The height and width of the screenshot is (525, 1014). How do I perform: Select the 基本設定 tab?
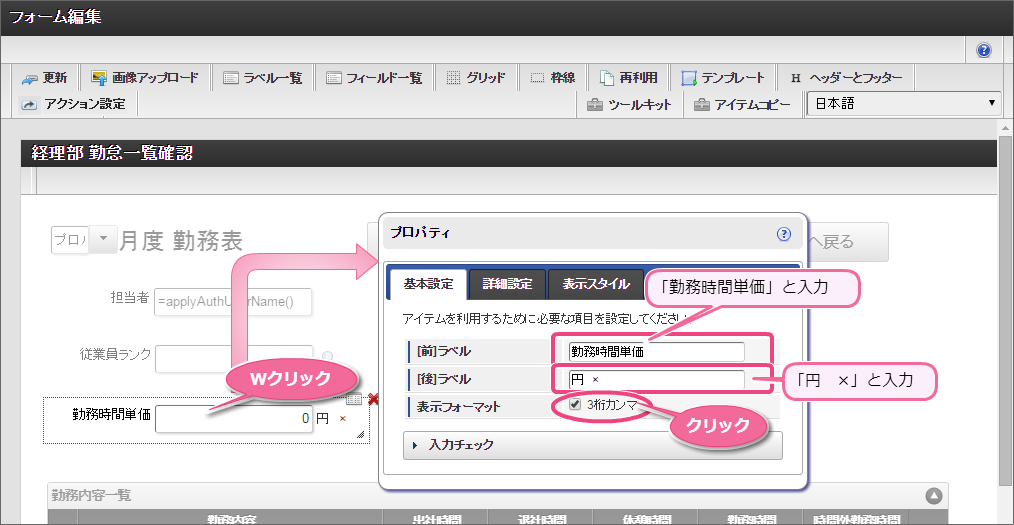[x=427, y=284]
